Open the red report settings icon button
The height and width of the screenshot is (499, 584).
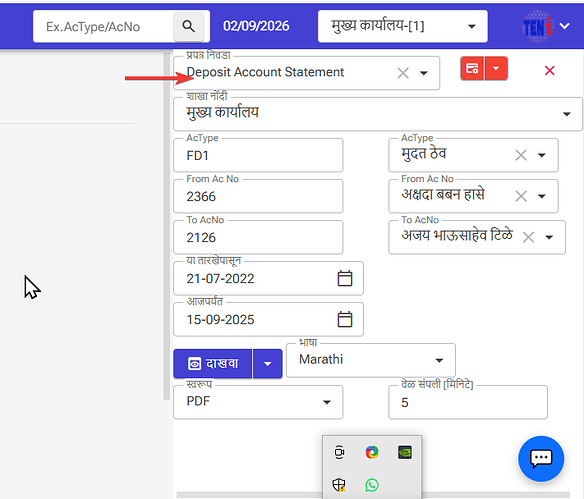[472, 69]
